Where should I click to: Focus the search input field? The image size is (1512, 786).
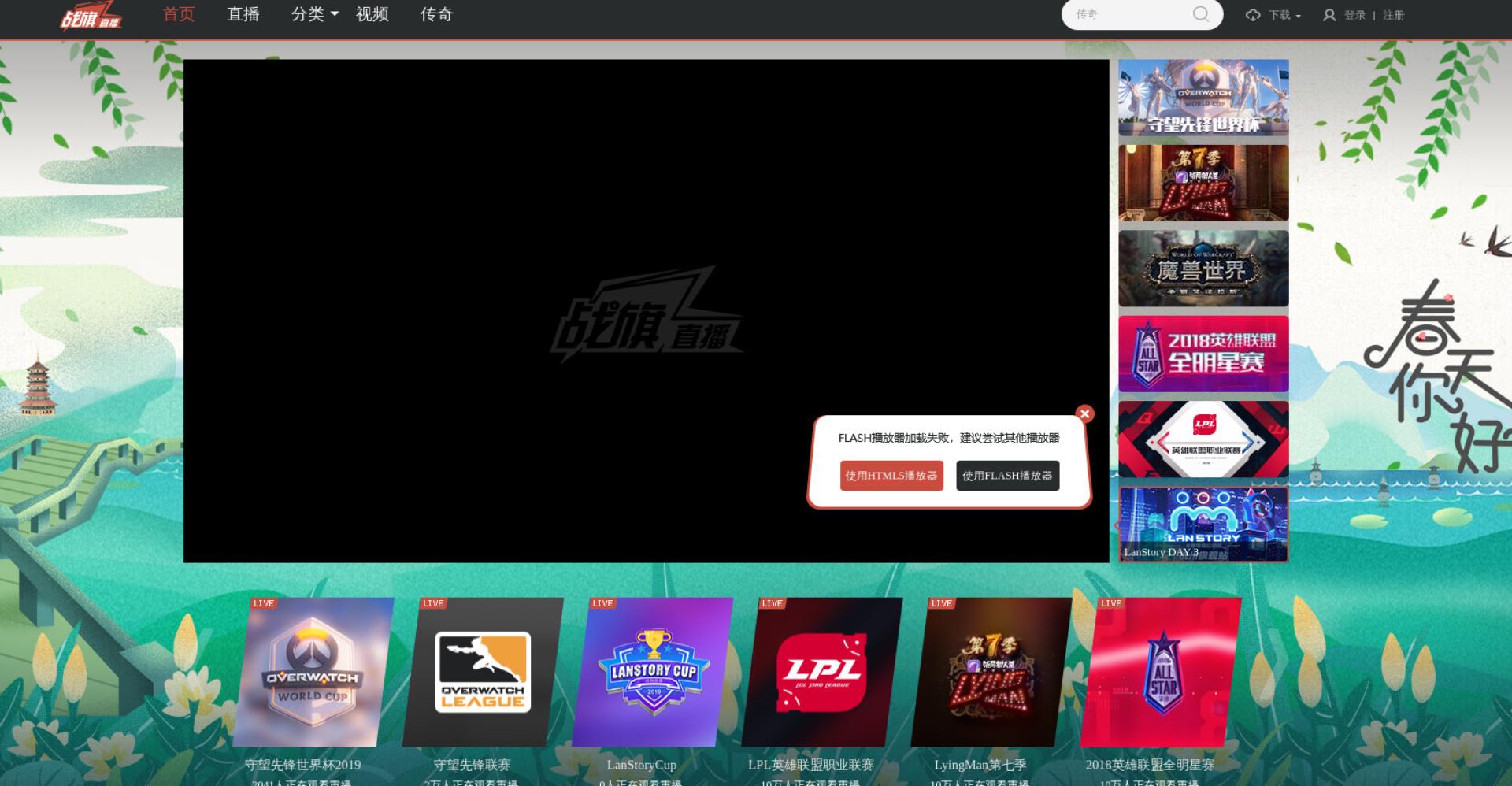1130,14
